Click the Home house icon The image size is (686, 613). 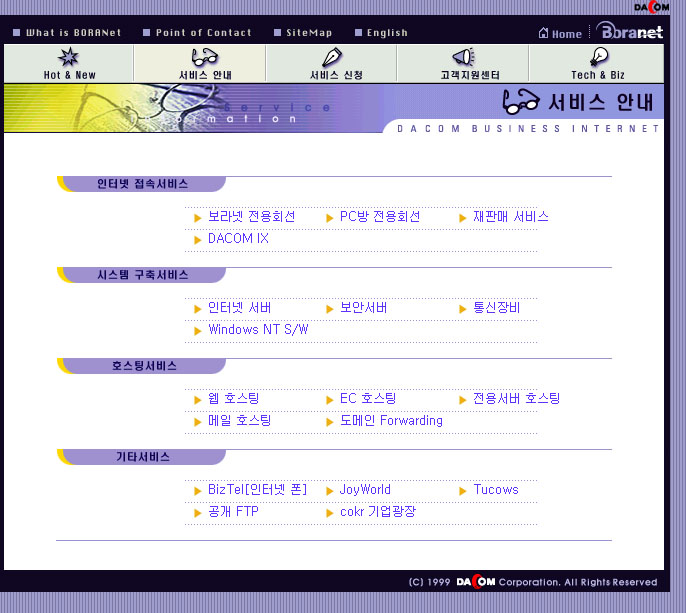tap(543, 33)
